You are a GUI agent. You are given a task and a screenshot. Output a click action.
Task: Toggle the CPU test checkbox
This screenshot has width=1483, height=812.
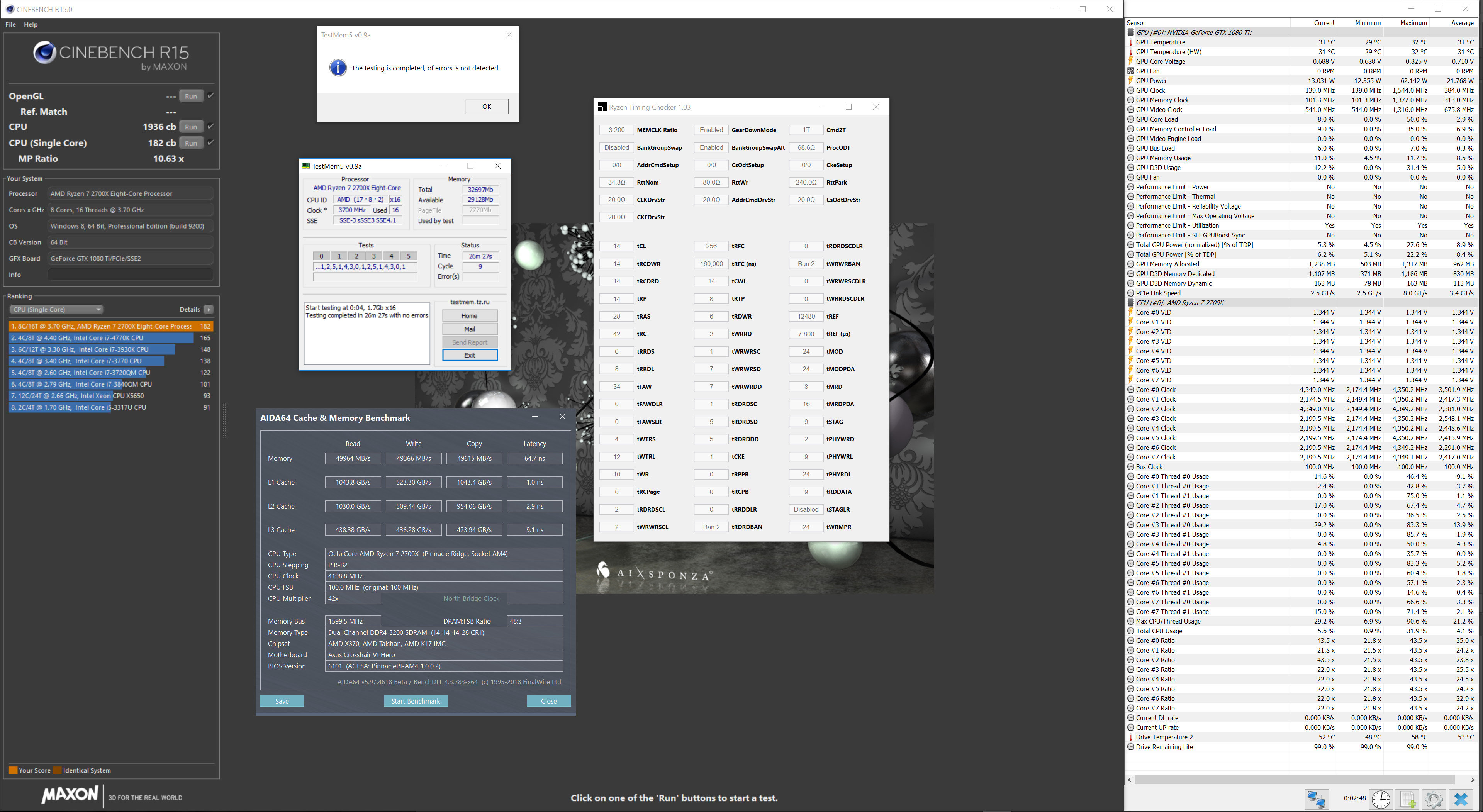(x=211, y=126)
